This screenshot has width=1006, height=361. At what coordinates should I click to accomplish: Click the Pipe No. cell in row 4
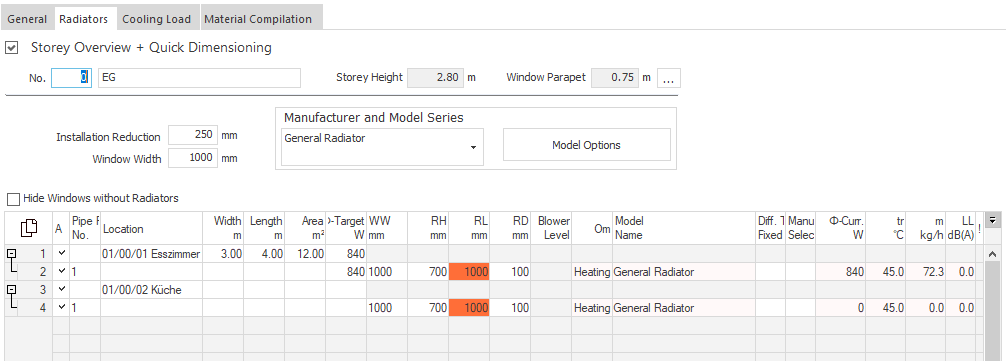pyautogui.click(x=85, y=308)
